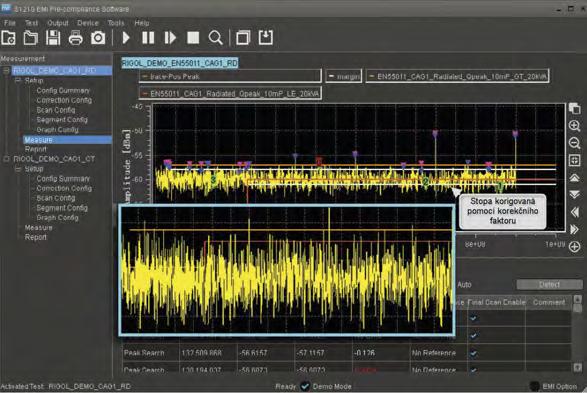Open the Tools menu
Viewport: 587px width, 393px height.
(x=116, y=23)
